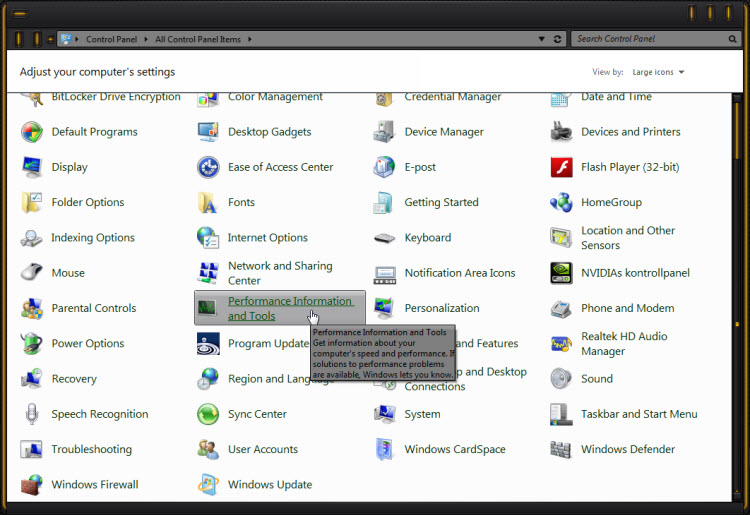Open the Getting Started icon
This screenshot has width=750, height=515.
(385, 202)
